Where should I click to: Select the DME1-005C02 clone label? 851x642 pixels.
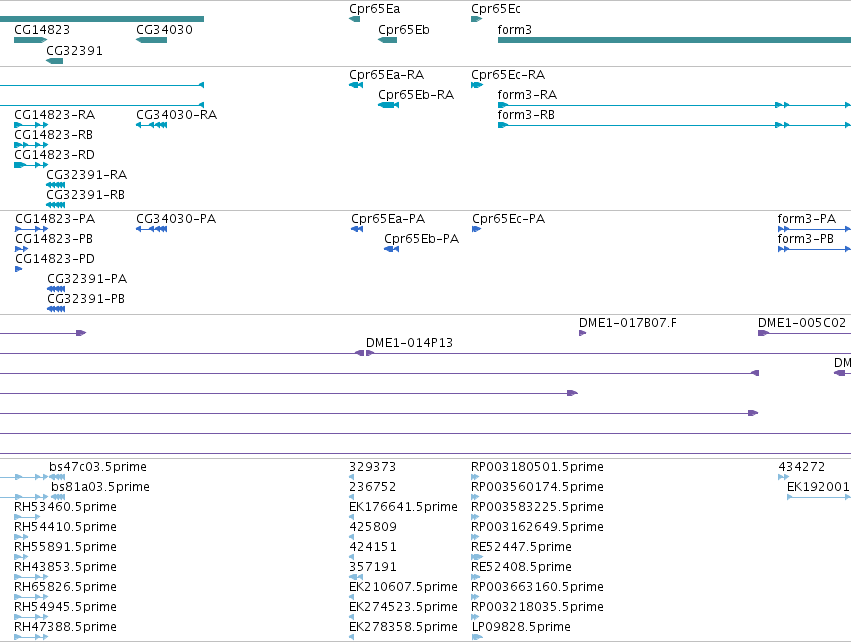(x=802, y=323)
